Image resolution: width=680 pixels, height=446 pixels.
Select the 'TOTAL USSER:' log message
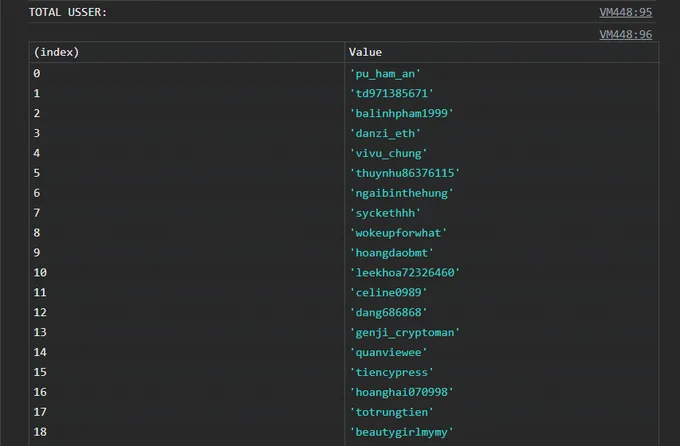(x=68, y=12)
